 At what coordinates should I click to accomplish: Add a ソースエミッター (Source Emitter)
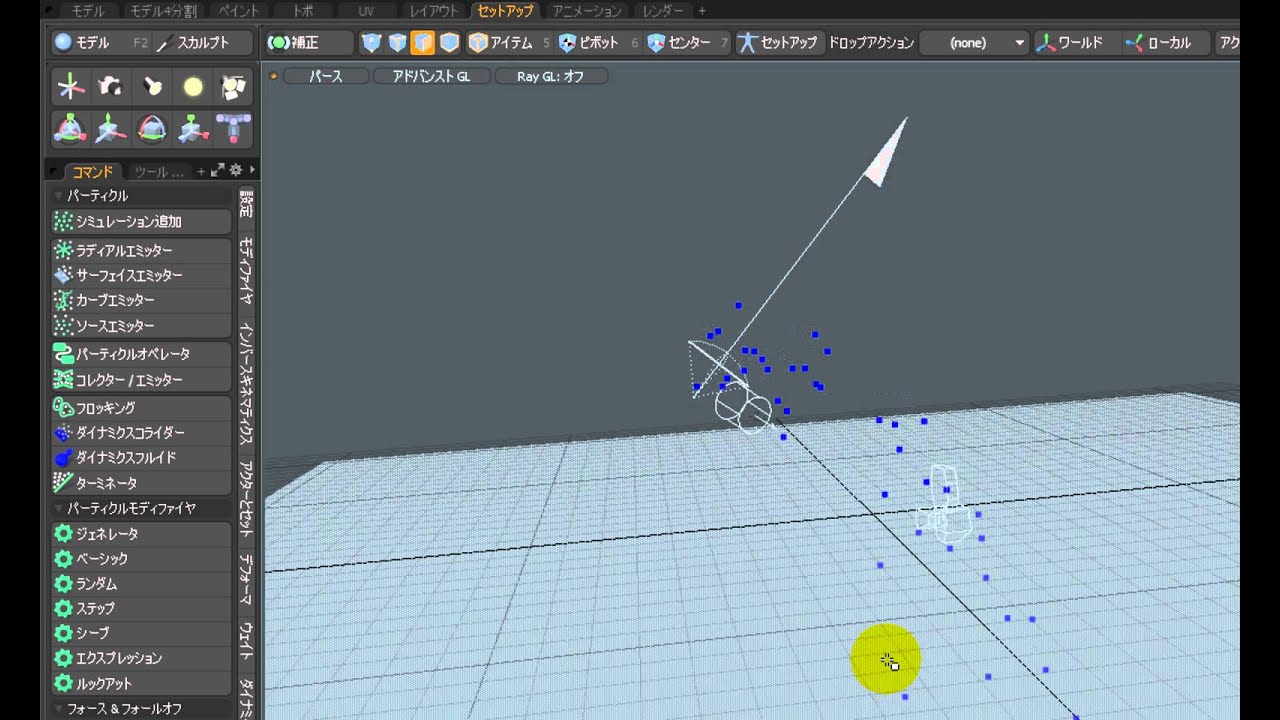pyautogui.click(x=141, y=325)
